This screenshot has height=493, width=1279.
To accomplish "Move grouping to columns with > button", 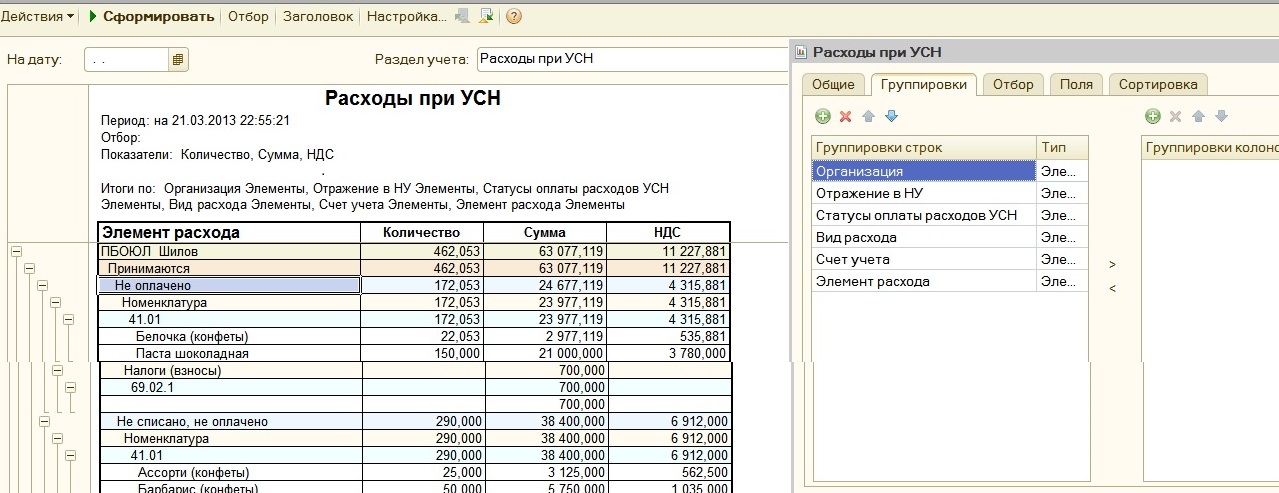I will [x=1113, y=265].
